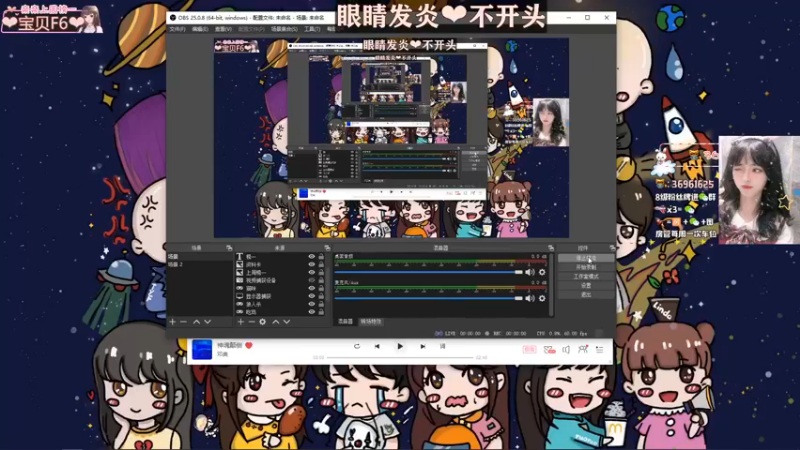The height and width of the screenshot is (450, 800).
Task: Switch to the 混音器 tab
Action: (x=345, y=321)
